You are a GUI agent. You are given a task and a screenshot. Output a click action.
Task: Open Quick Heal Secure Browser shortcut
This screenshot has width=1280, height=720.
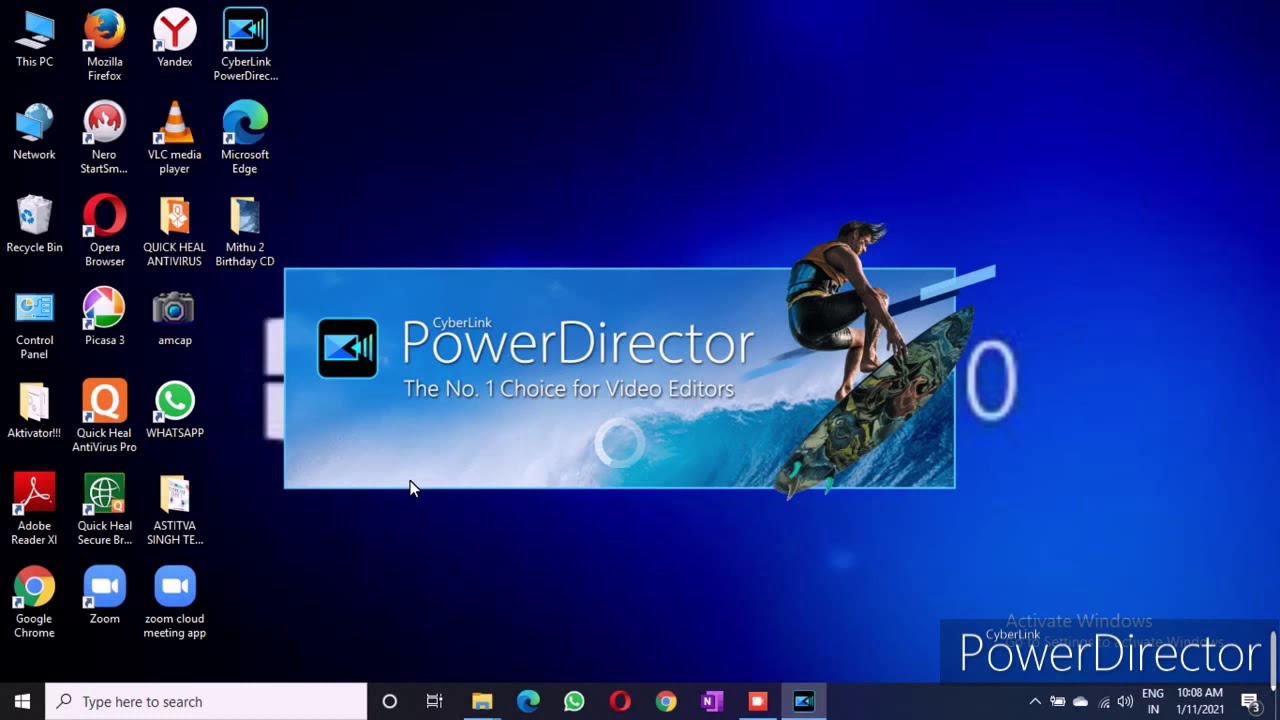104,511
